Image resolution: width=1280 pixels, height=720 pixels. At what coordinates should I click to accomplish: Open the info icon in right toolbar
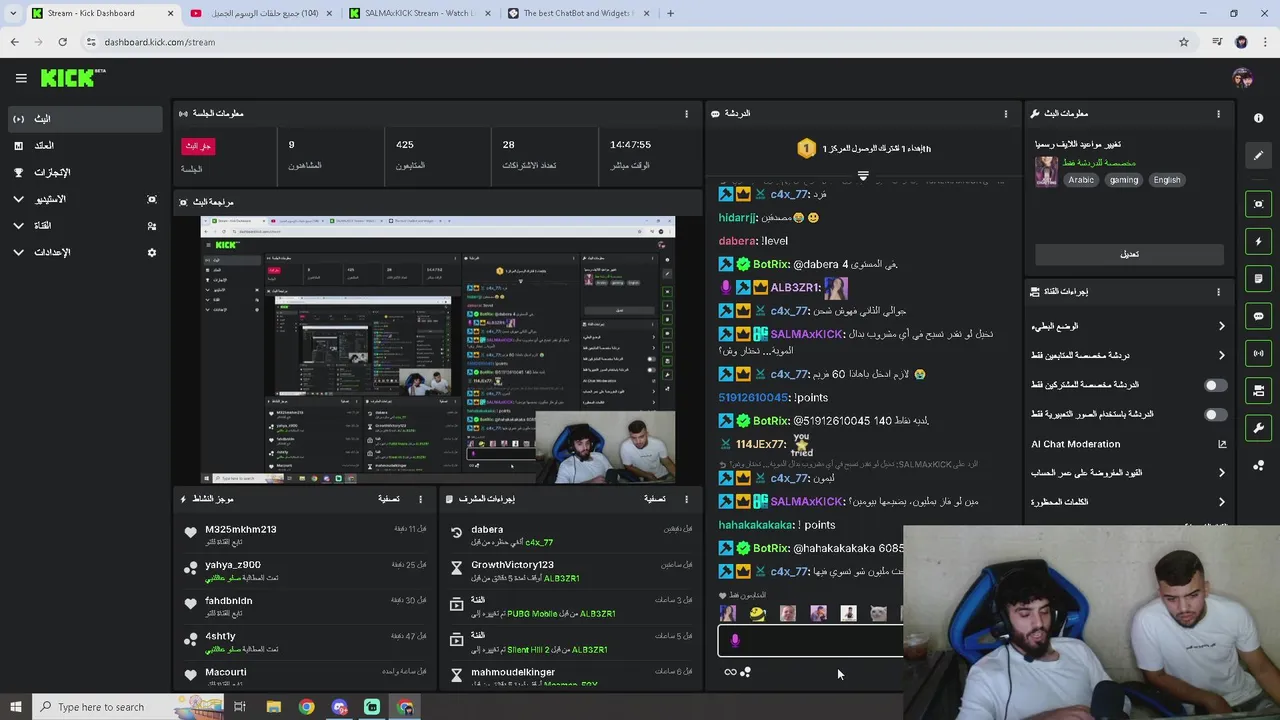pos(1258,118)
